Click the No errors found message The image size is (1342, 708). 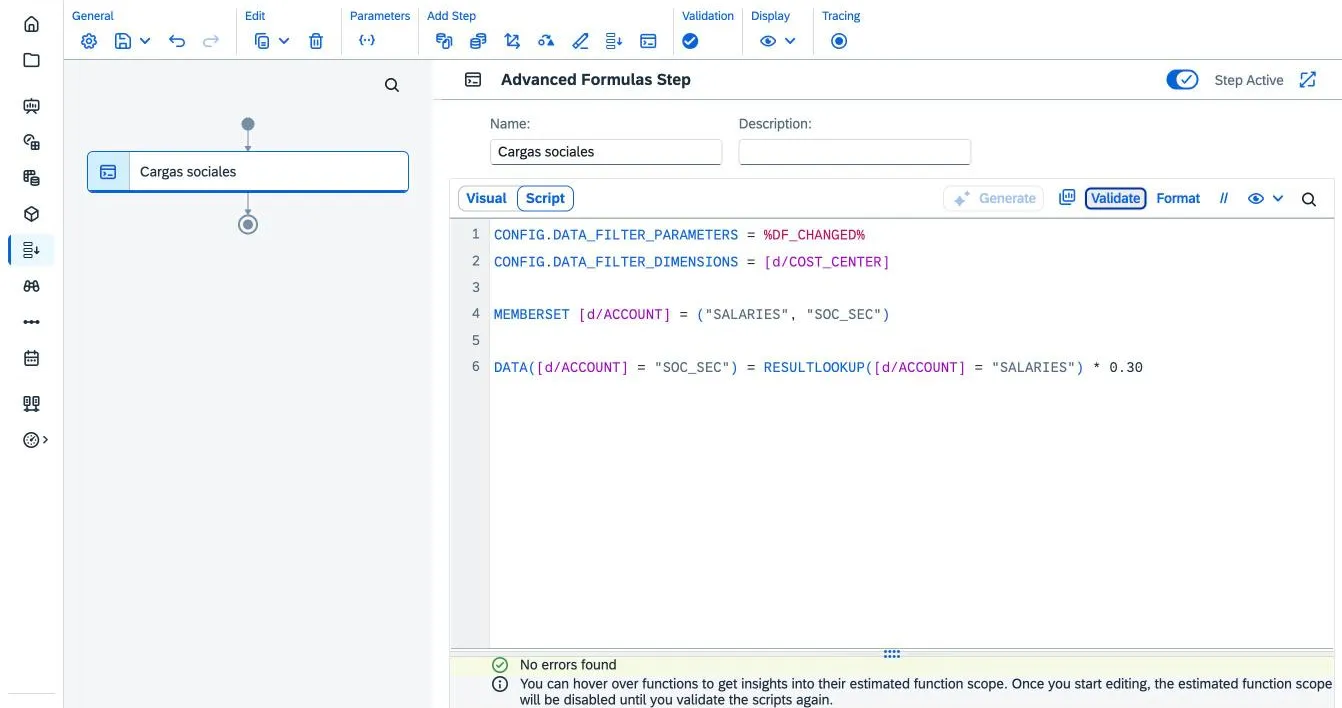568,665
